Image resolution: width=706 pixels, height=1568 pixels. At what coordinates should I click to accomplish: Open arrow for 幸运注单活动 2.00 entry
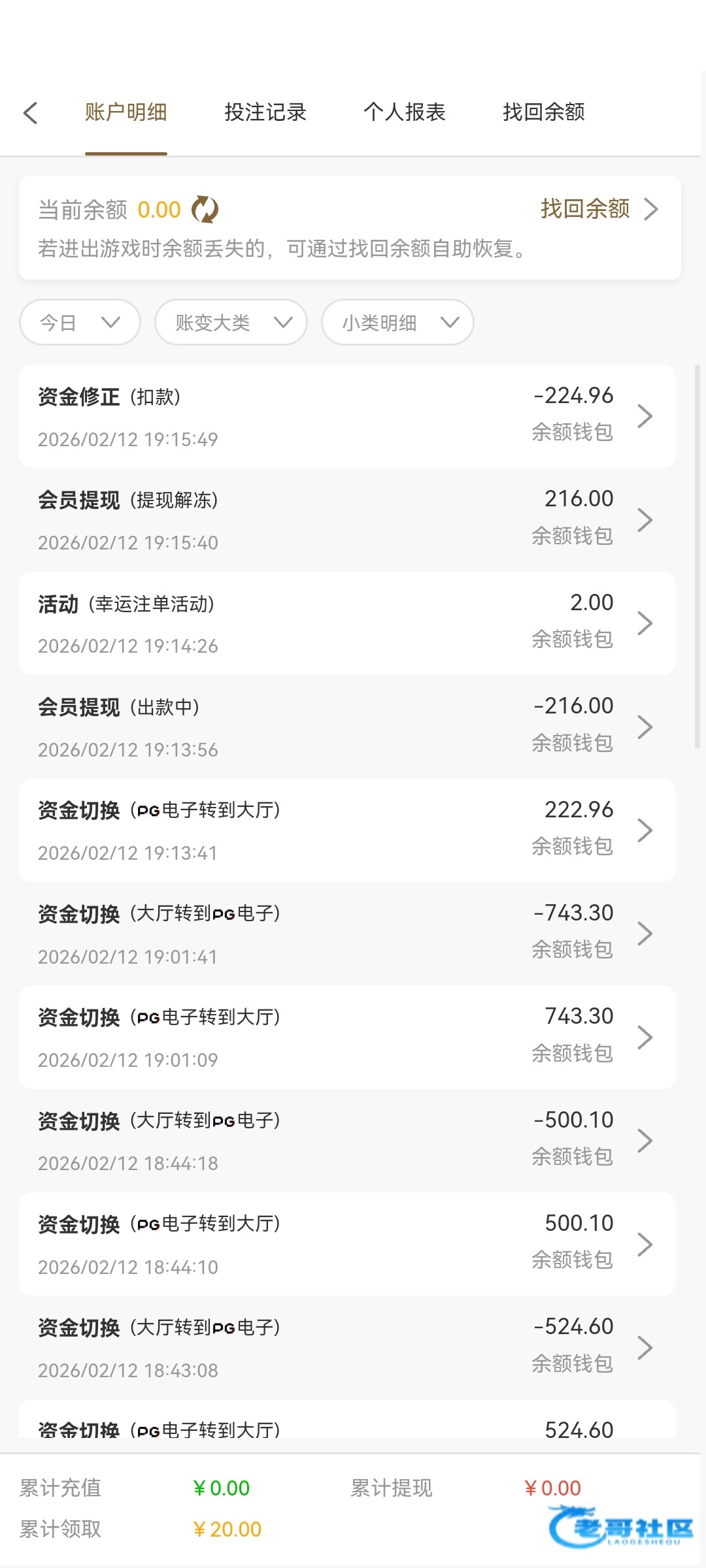645,623
